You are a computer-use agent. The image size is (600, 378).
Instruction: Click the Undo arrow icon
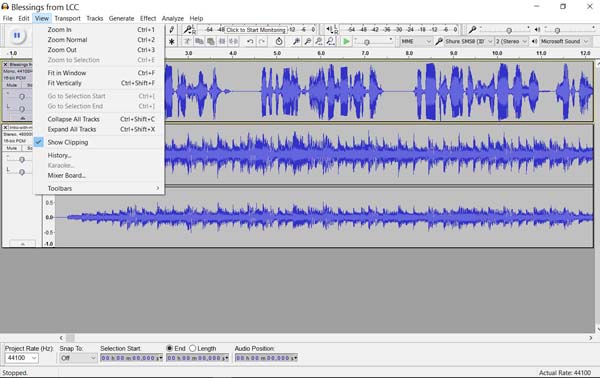(x=250, y=41)
